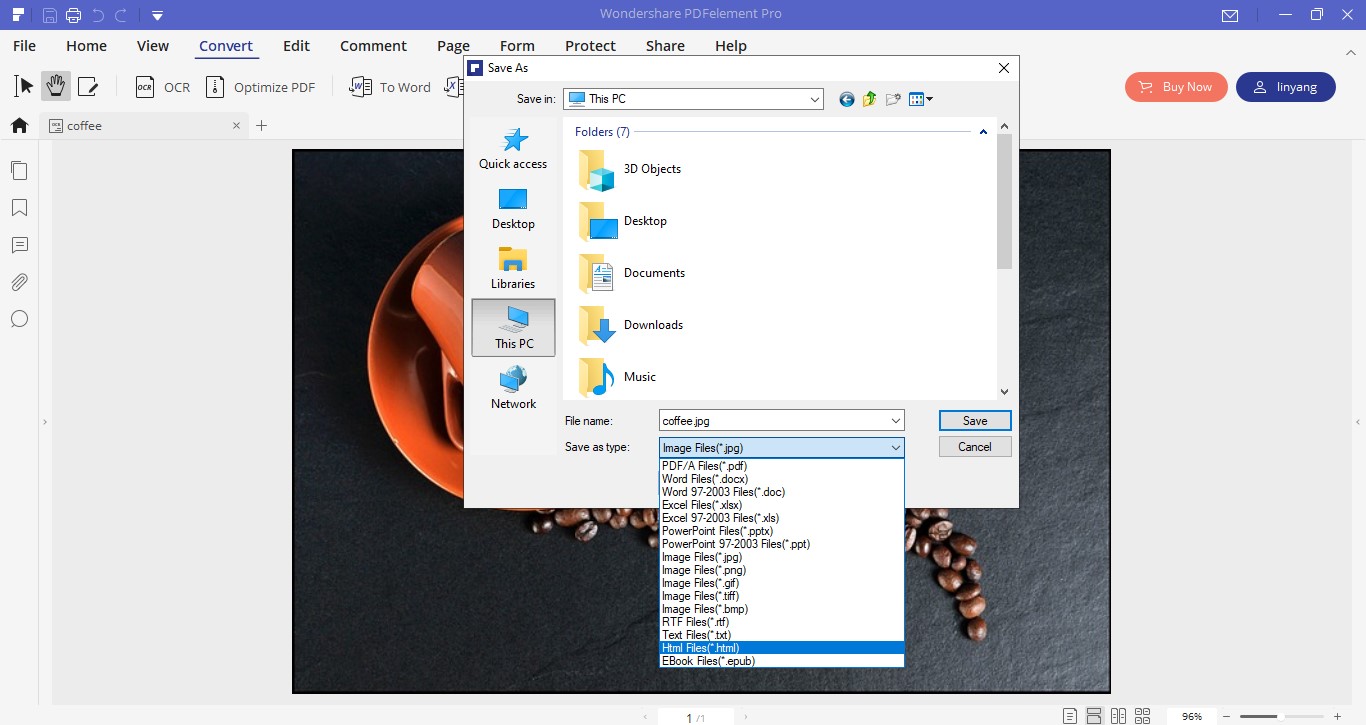The height and width of the screenshot is (725, 1366).
Task: Open the Music folder
Action: [618, 377]
